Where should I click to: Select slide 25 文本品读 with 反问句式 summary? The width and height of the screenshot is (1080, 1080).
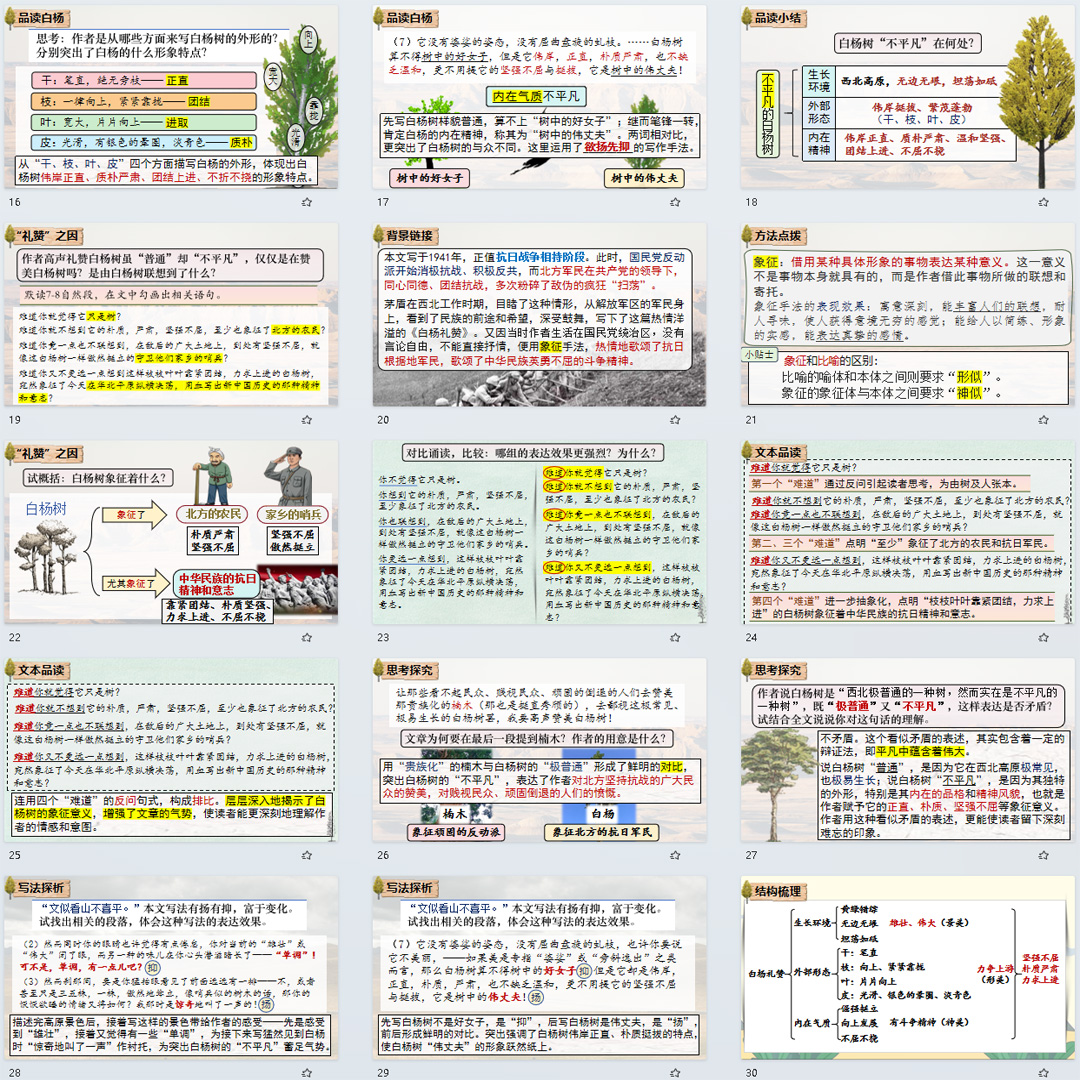coord(171,750)
